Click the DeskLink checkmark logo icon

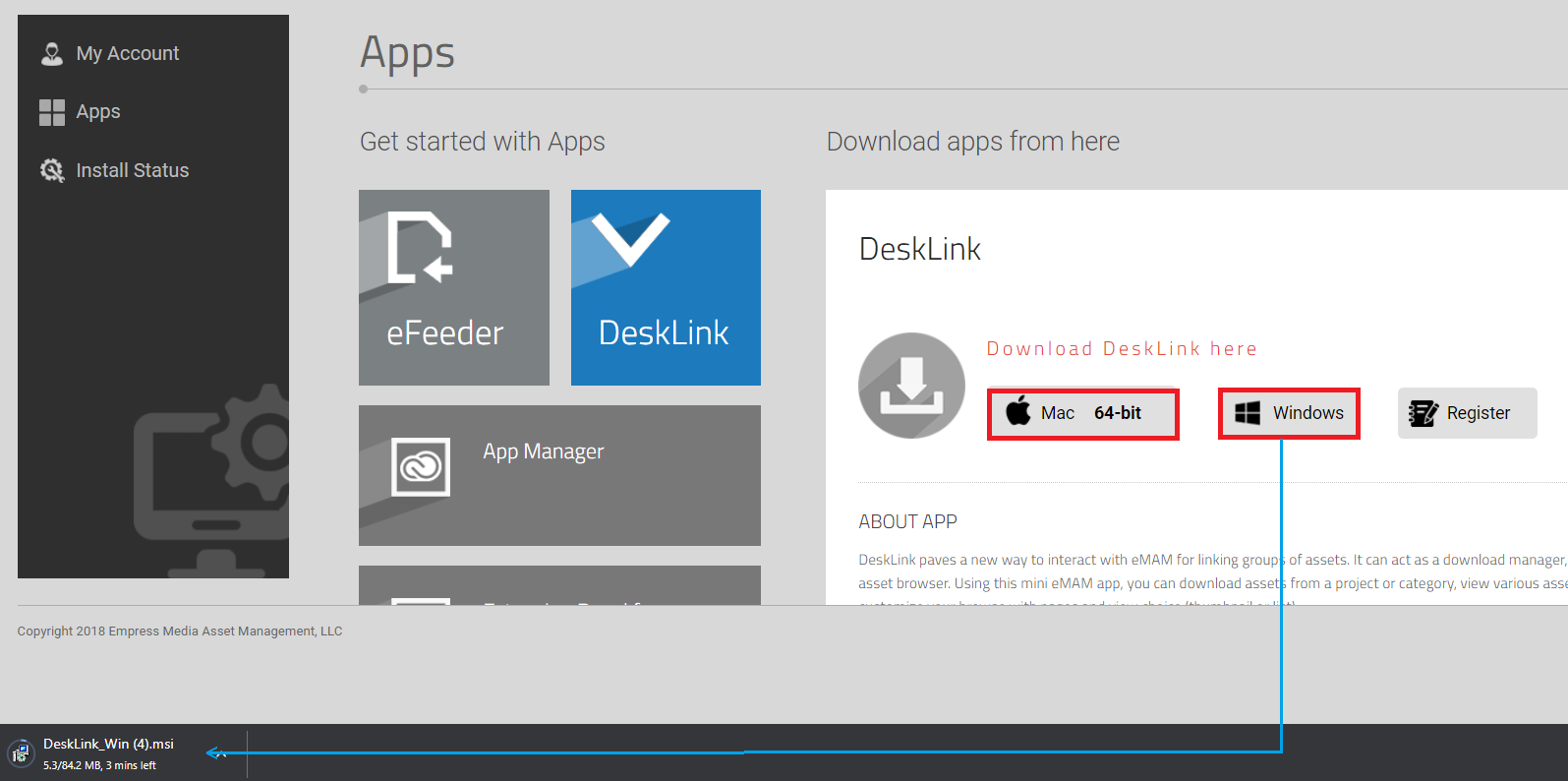click(630, 240)
